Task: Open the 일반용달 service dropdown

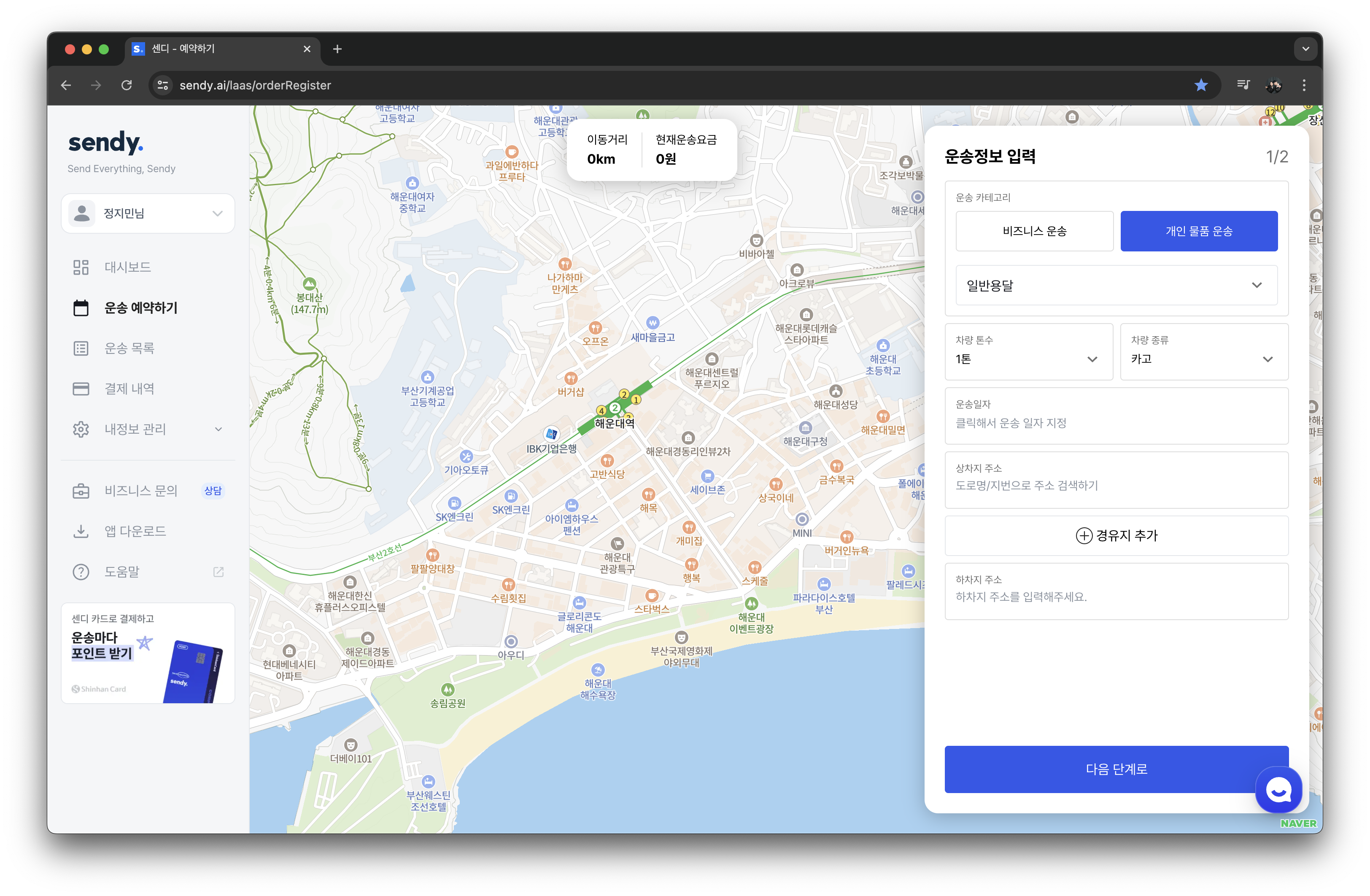Action: [1117, 285]
